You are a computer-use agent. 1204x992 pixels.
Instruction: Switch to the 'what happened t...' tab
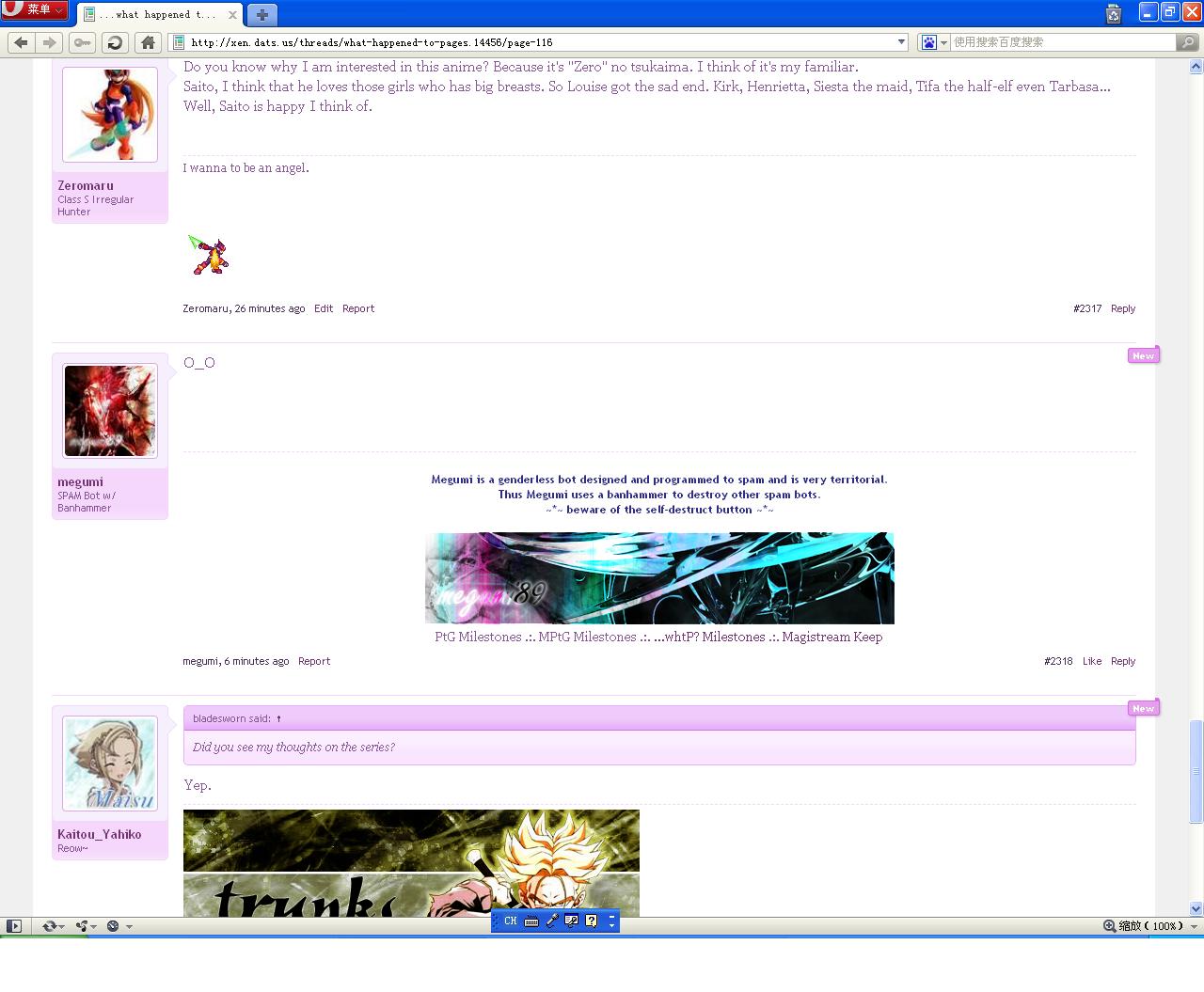[158, 15]
